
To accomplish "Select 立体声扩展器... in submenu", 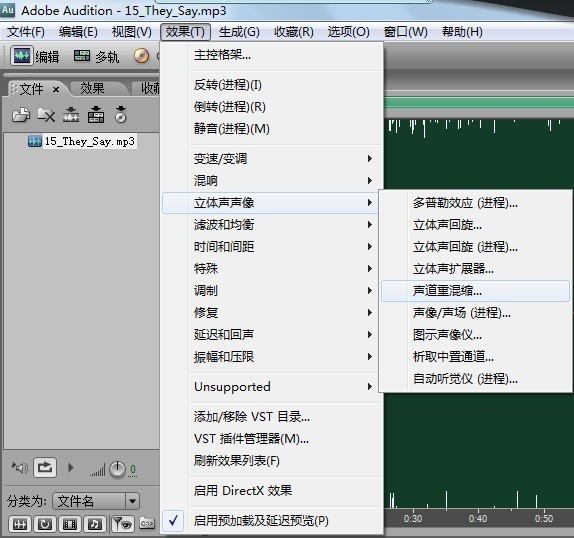I will [x=475, y=269].
